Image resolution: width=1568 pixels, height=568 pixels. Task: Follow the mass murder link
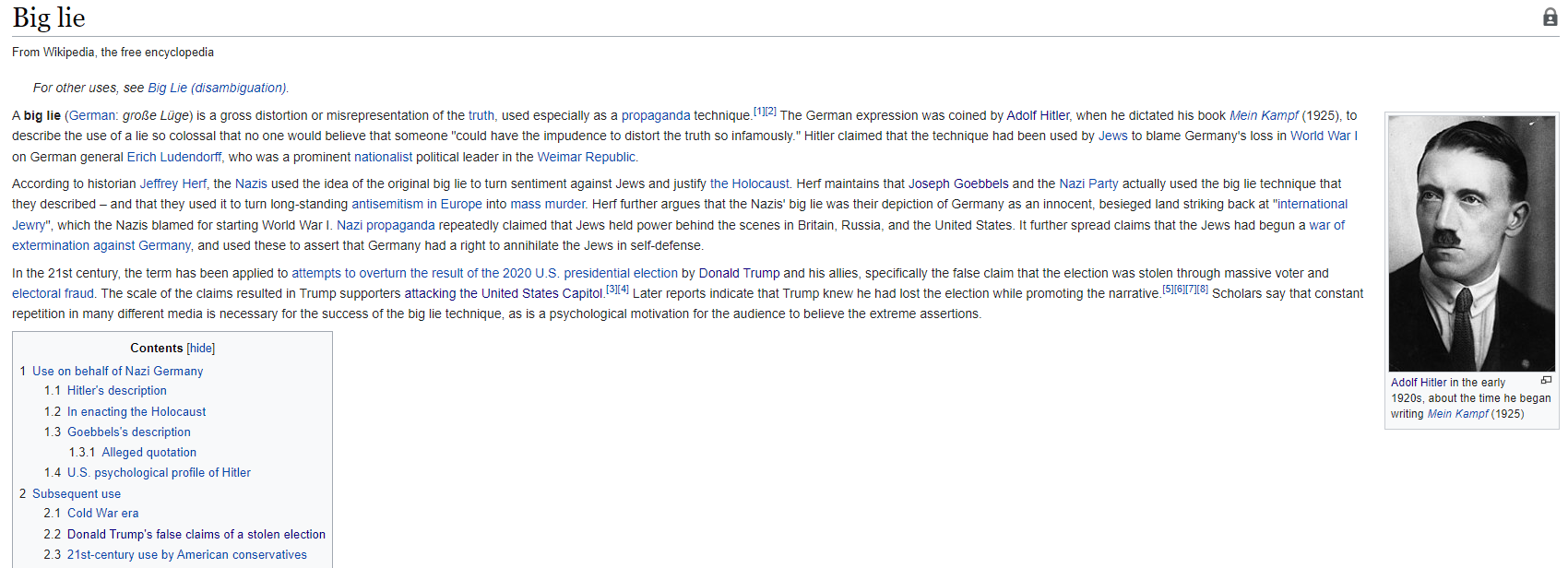[548, 204]
